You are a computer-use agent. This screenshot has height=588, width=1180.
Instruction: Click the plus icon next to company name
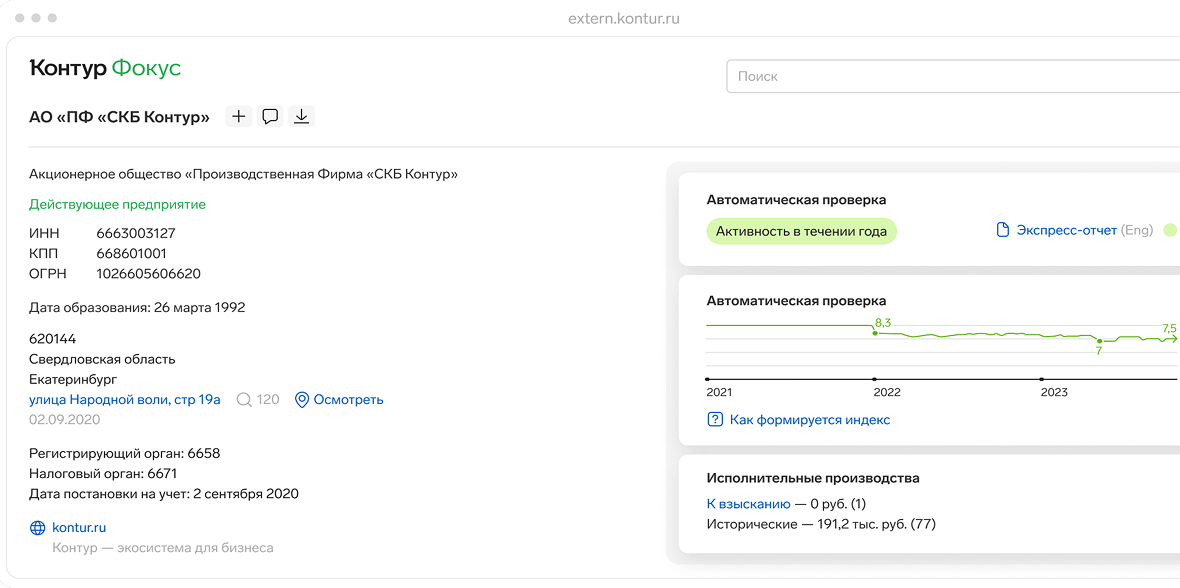coord(238,117)
